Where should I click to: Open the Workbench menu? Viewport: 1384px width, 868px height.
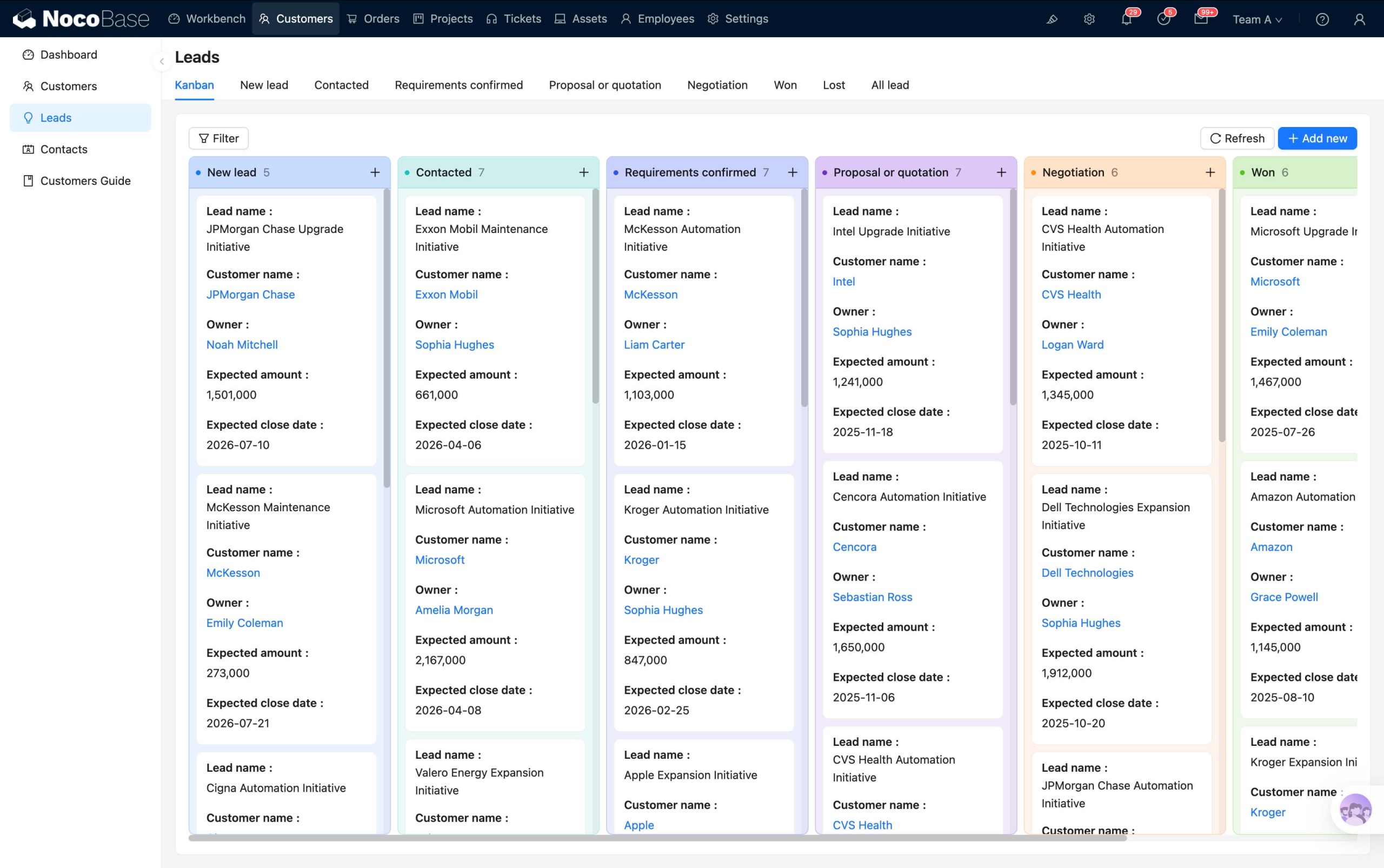(x=207, y=19)
